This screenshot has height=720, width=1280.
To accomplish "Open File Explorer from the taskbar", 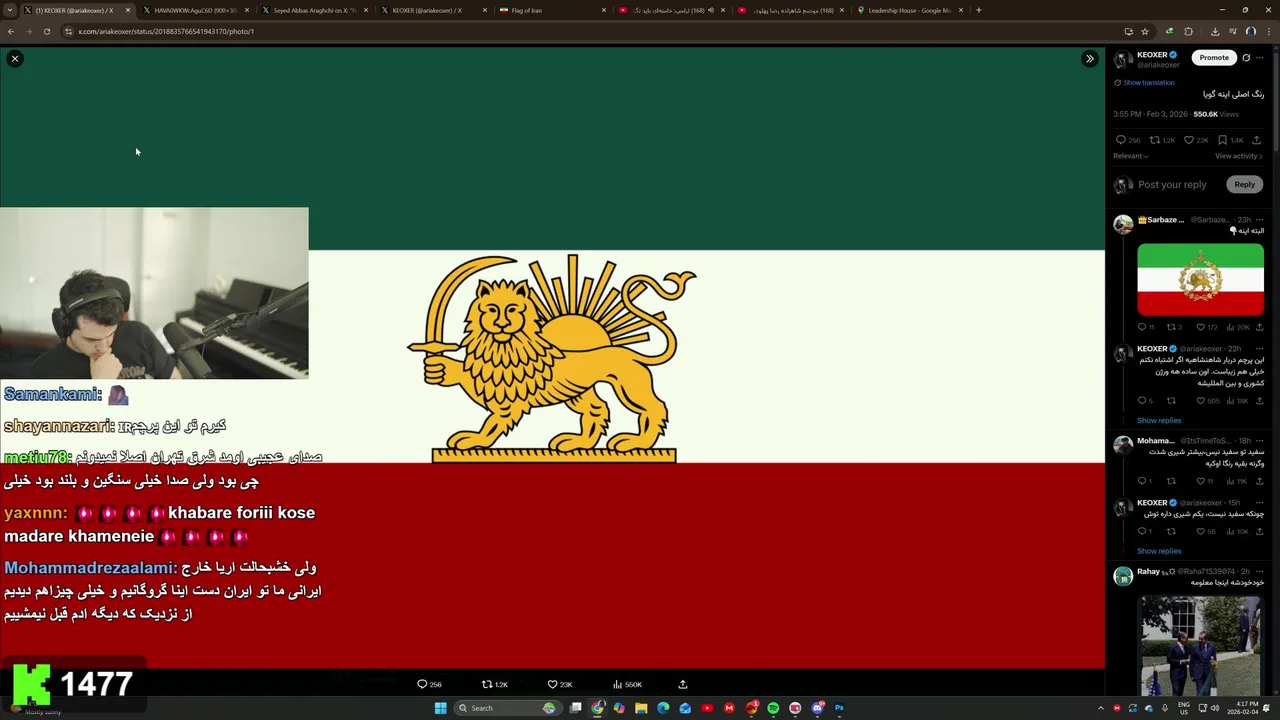I will tap(641, 708).
